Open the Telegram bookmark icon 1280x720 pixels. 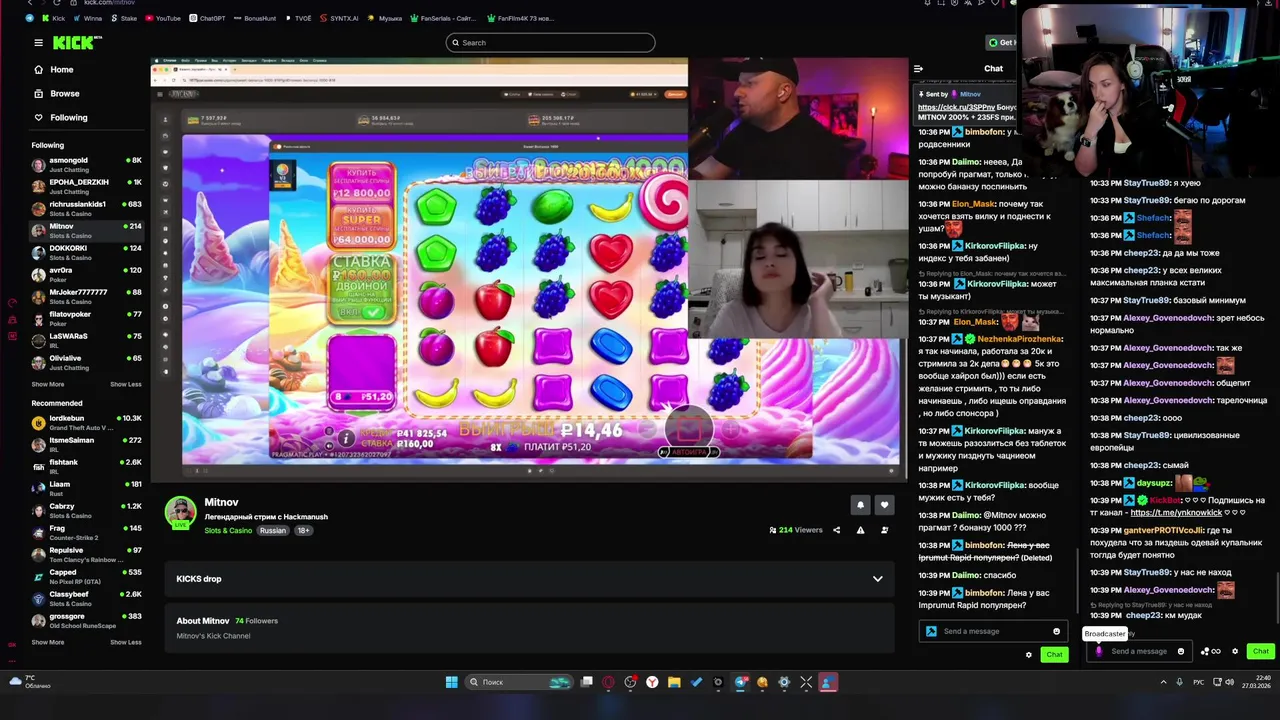[x=29, y=18]
